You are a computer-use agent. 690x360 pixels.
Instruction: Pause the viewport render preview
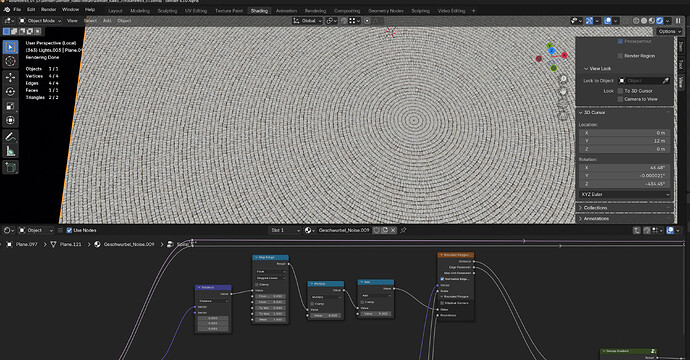[x=678, y=21]
